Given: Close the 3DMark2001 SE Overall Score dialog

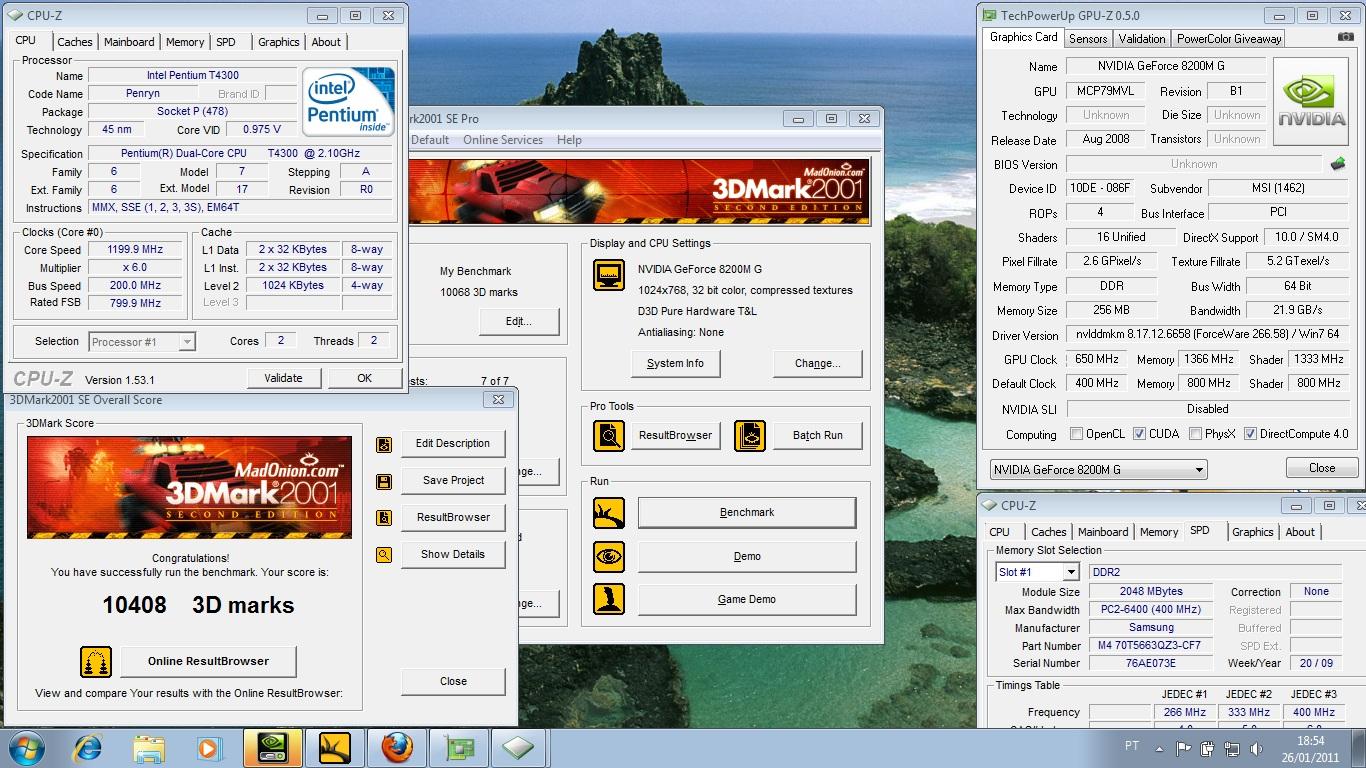Looking at the screenshot, I should 498,399.
